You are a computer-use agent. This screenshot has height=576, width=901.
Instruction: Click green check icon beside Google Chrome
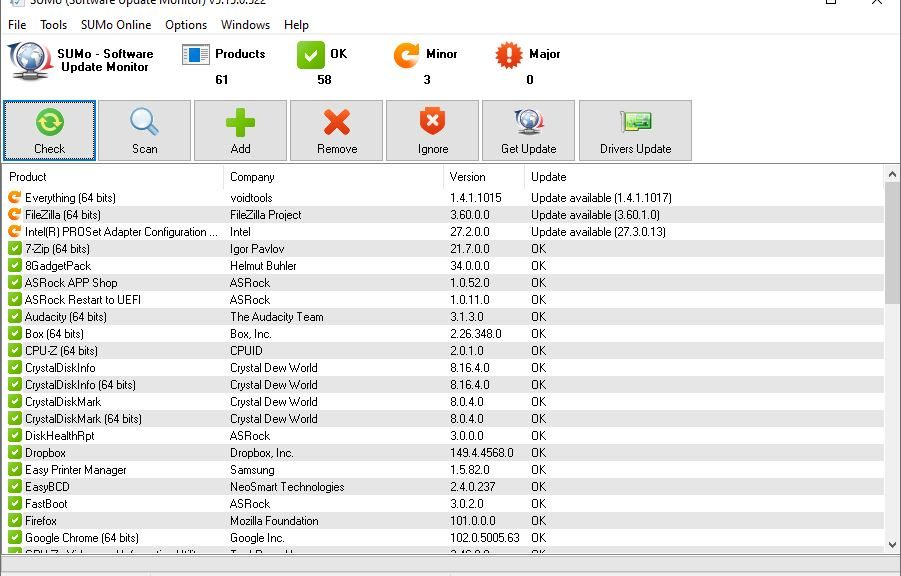pyautogui.click(x=14, y=537)
